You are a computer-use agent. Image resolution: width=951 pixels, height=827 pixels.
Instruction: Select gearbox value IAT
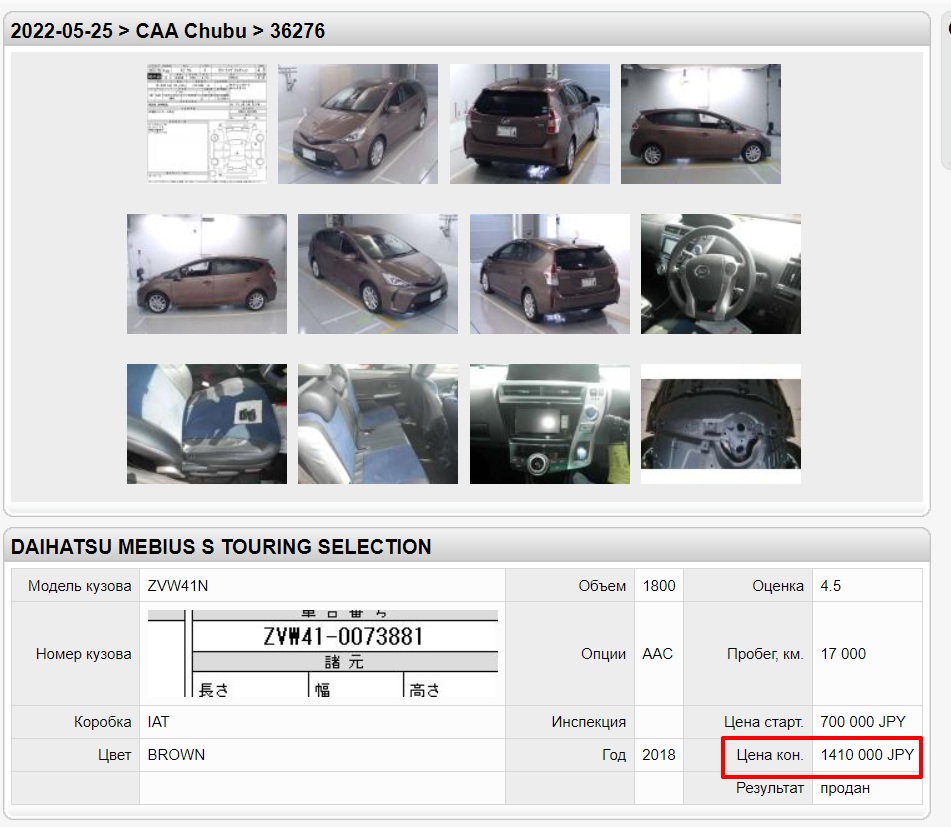click(x=158, y=722)
